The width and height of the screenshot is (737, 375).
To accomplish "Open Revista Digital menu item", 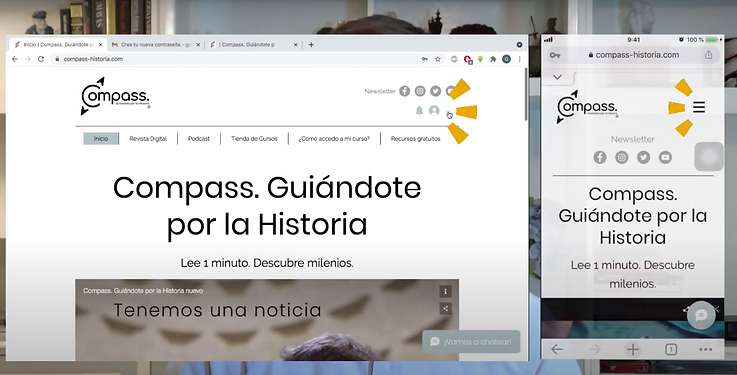I will 148,139.
